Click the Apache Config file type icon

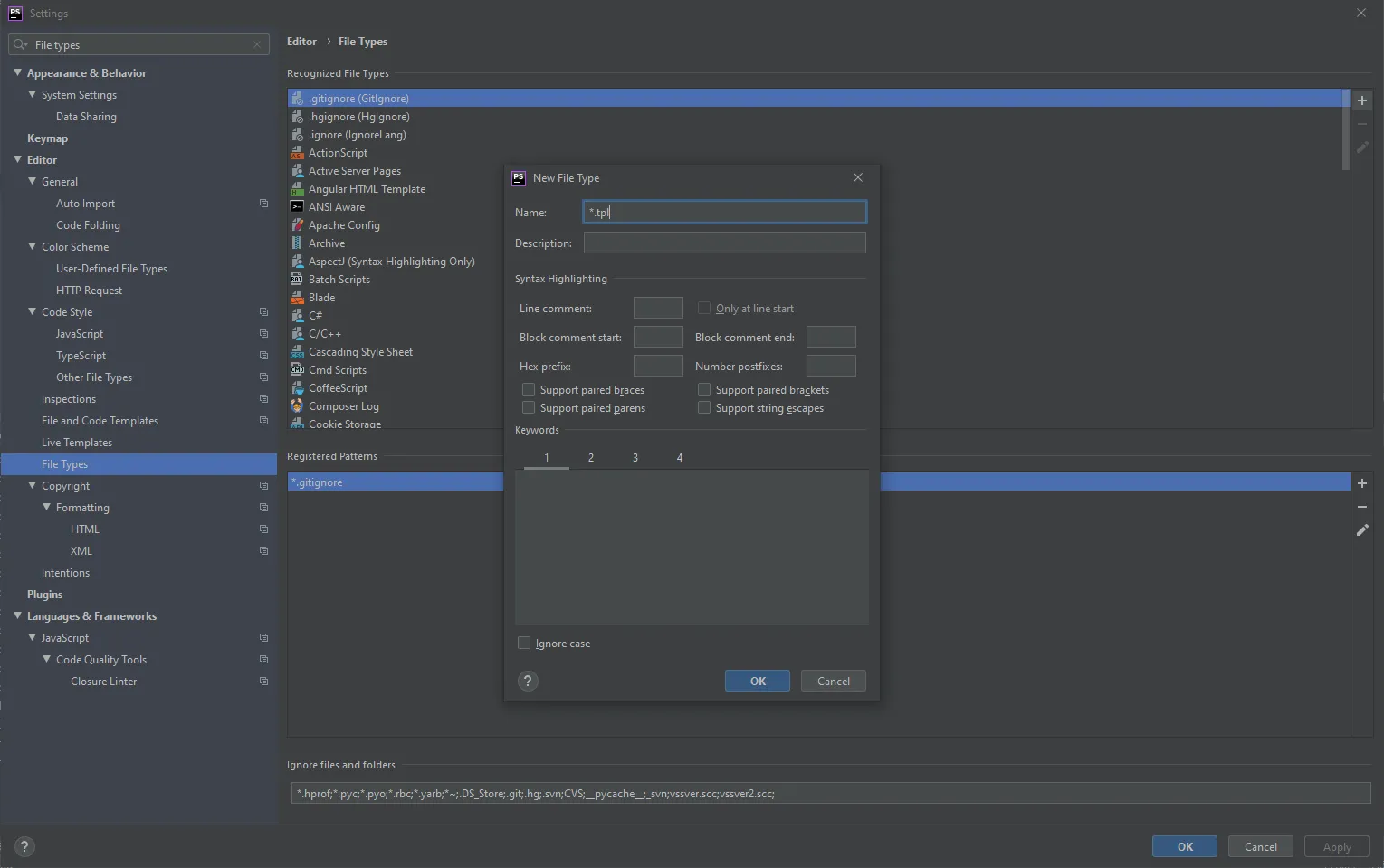297,225
